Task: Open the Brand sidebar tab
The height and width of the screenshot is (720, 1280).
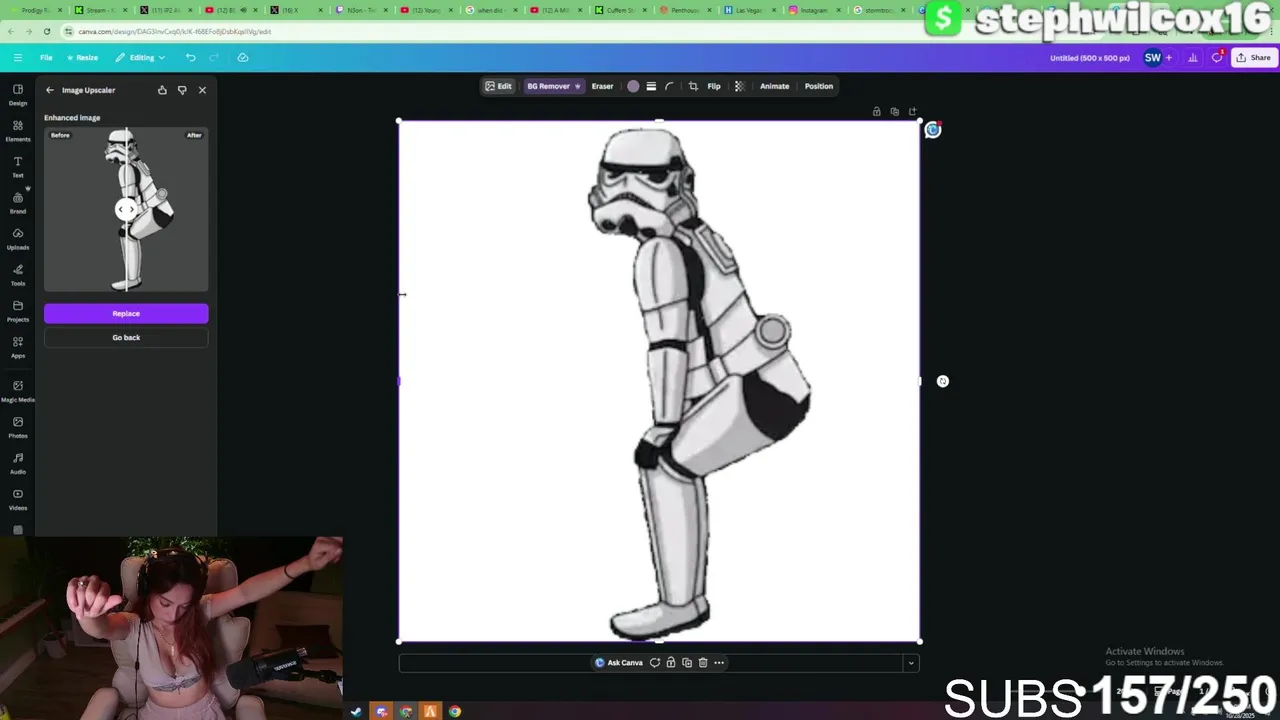Action: [18, 203]
